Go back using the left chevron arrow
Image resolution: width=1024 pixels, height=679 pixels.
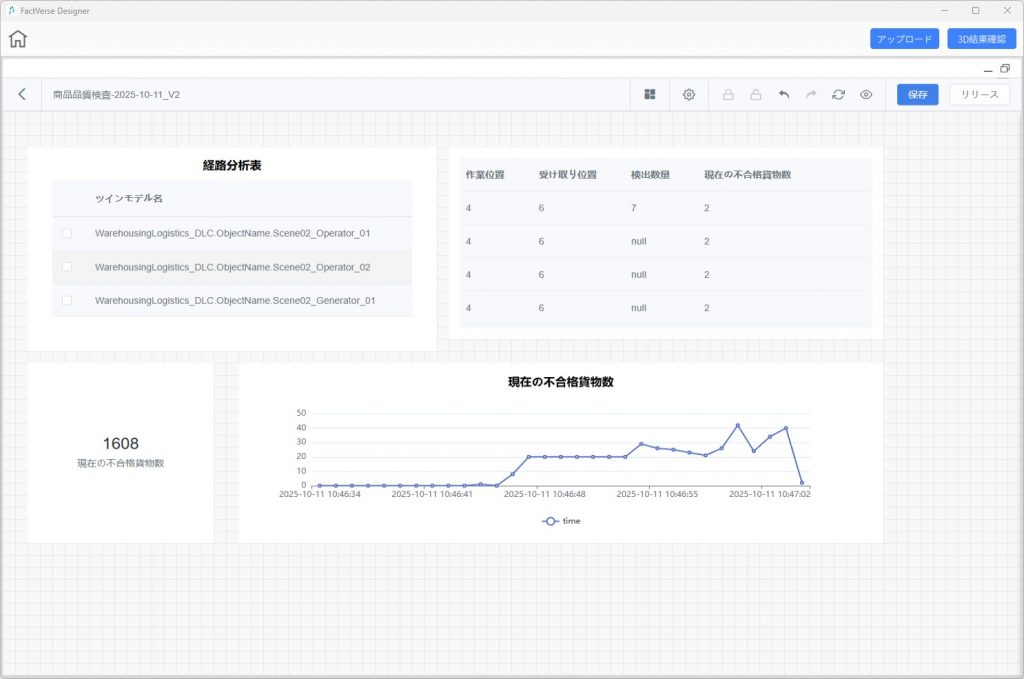pyautogui.click(x=22, y=94)
